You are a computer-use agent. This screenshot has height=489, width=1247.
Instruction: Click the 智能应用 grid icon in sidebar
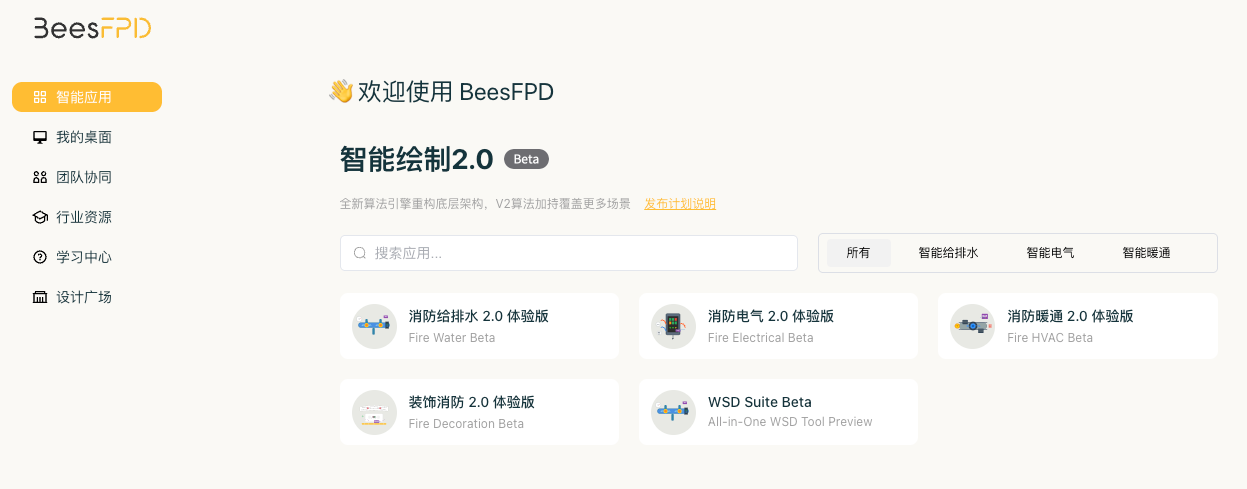click(x=40, y=97)
